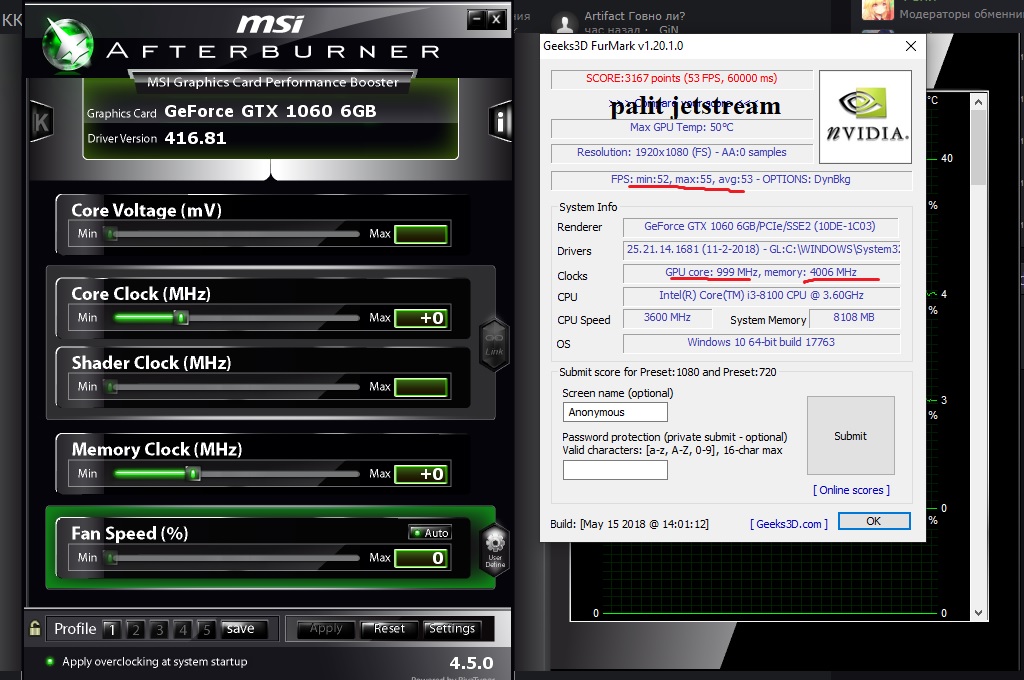Open the graphics card information i button

[x=500, y=121]
